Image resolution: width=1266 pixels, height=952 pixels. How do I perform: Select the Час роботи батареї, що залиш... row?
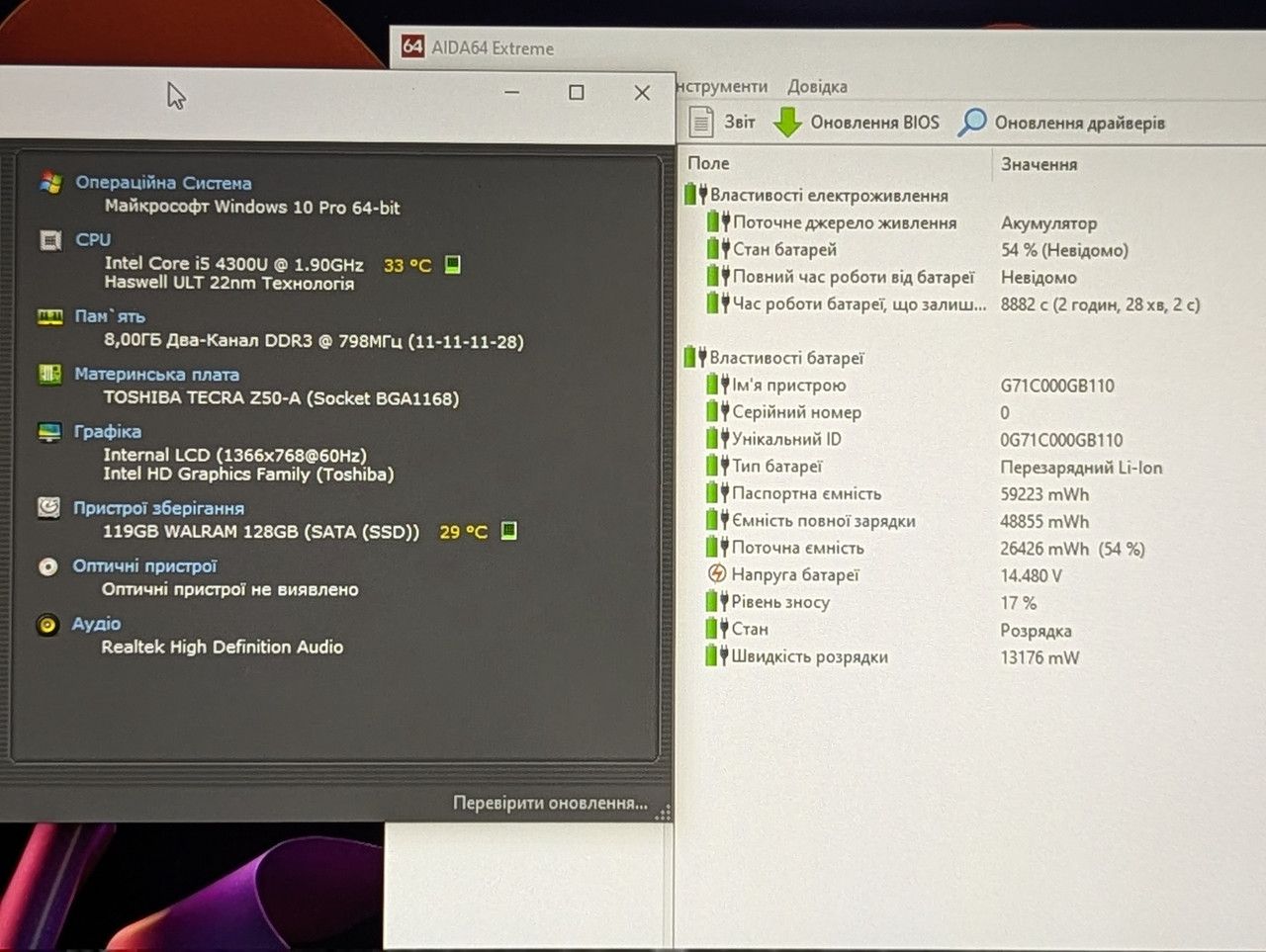[x=859, y=304]
